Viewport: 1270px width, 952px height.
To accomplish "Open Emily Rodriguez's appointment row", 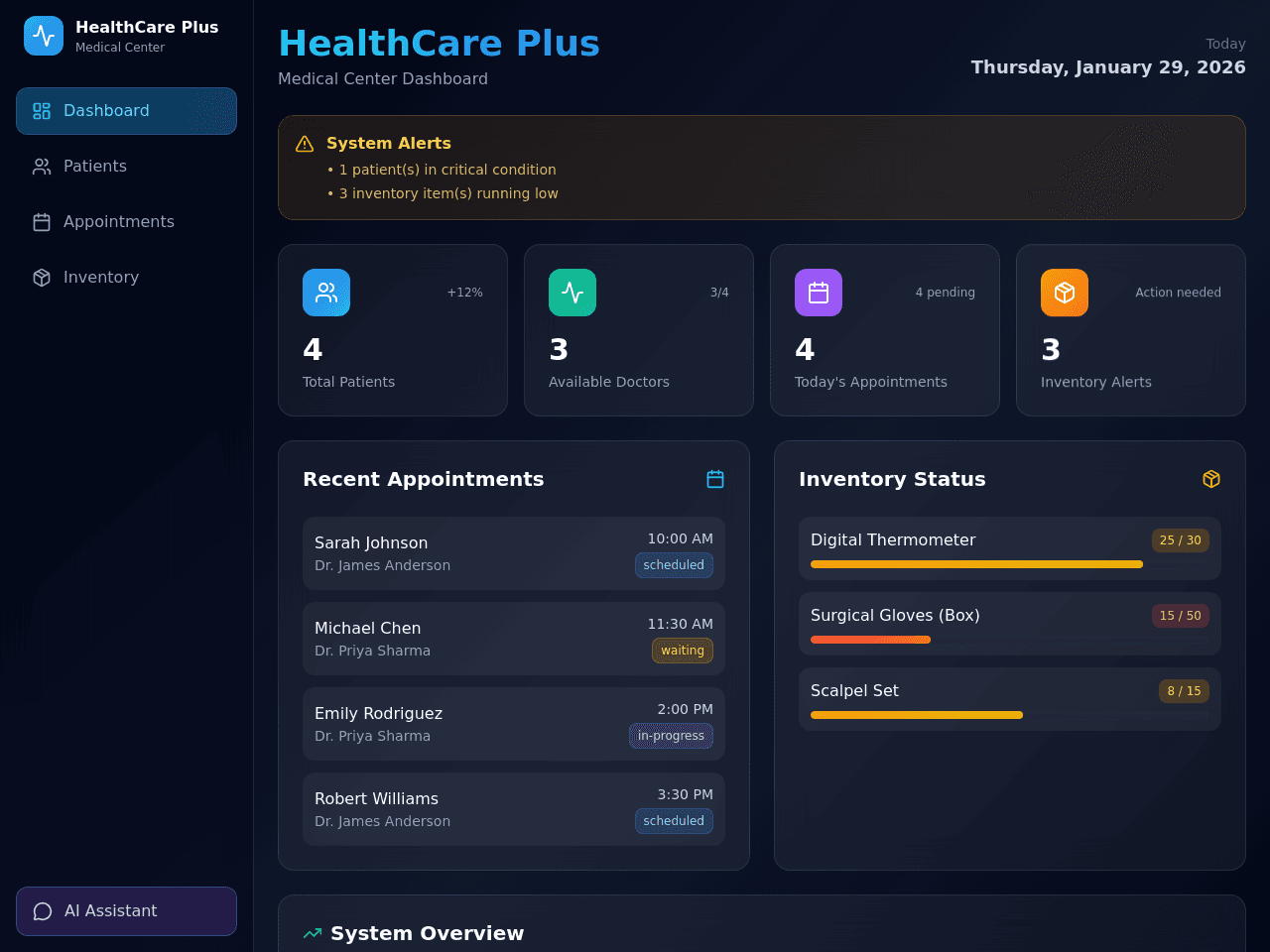I will 514,724.
